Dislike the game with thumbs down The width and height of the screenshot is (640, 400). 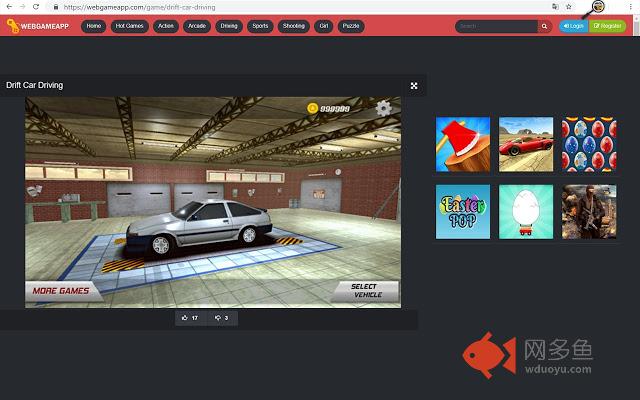[x=222, y=318]
